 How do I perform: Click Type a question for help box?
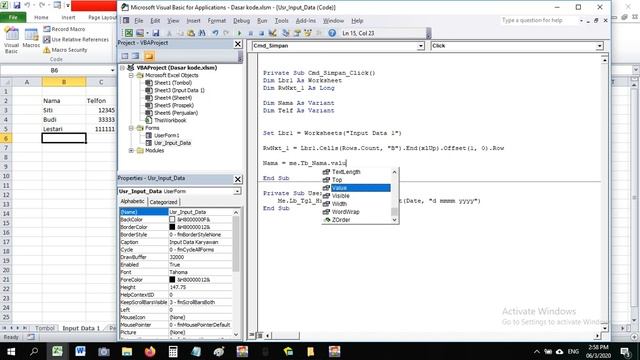538,20
